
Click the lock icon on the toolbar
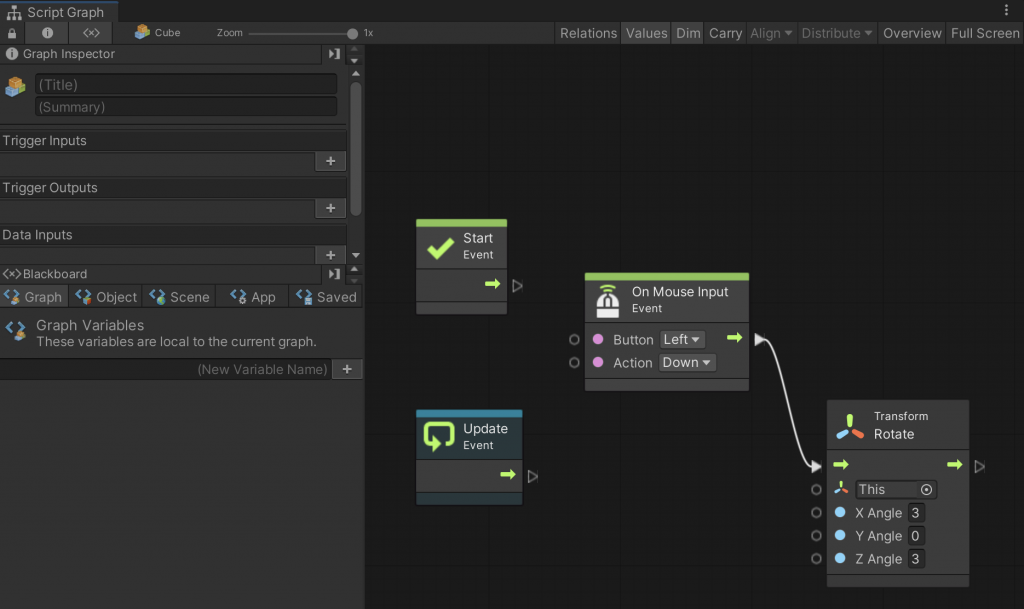(x=10, y=32)
